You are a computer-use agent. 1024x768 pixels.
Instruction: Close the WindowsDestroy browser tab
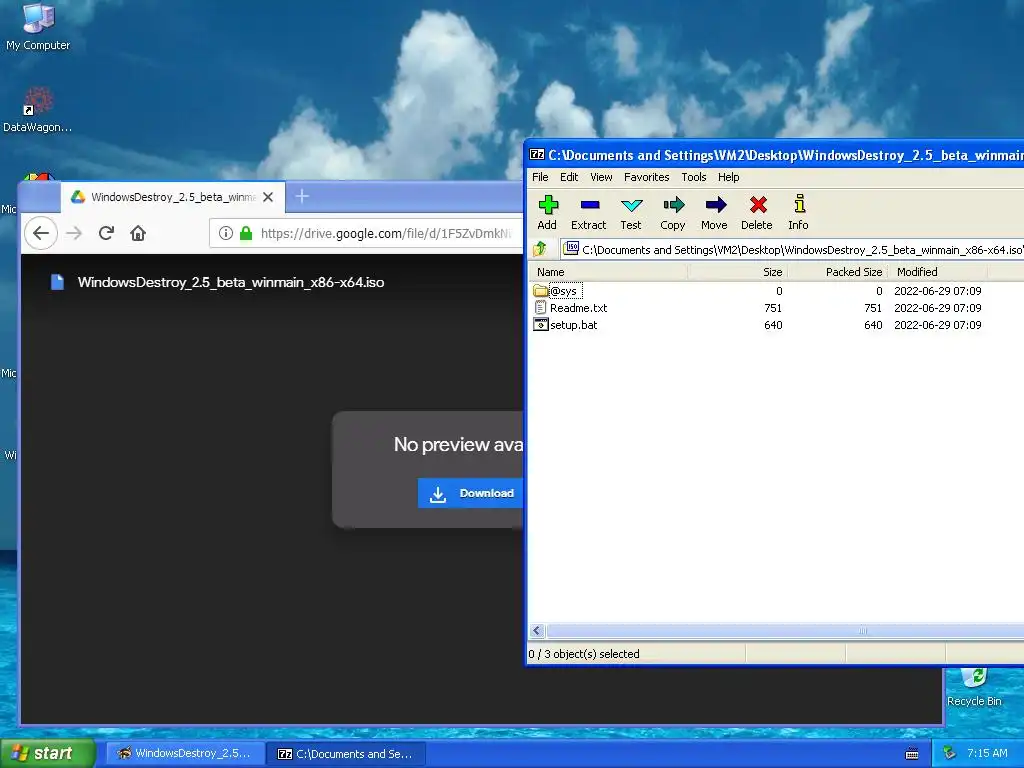pos(268,197)
